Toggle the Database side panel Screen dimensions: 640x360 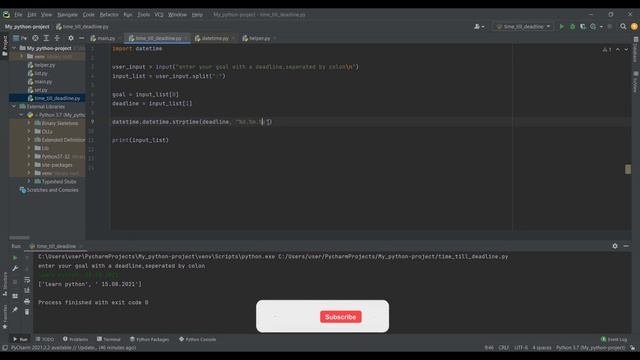(636, 51)
